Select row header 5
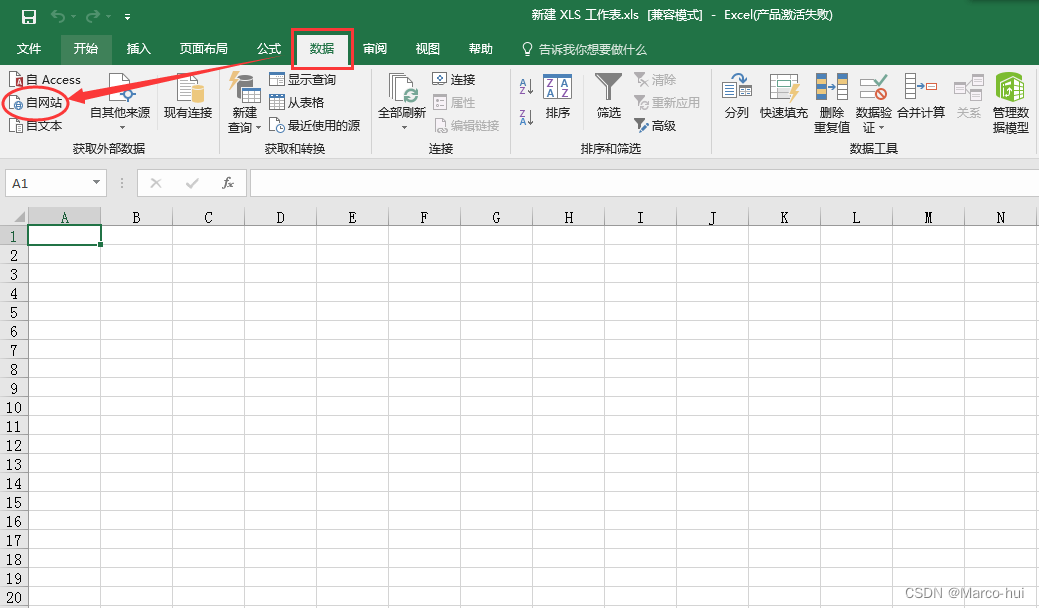The width and height of the screenshot is (1039, 608). (13, 312)
